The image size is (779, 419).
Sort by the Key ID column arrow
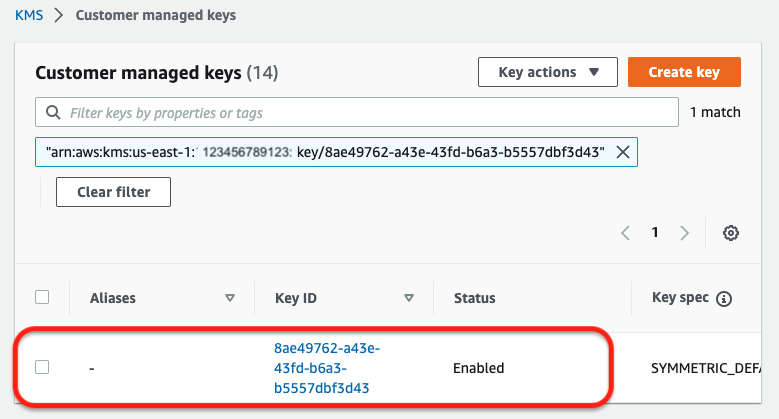(409, 298)
